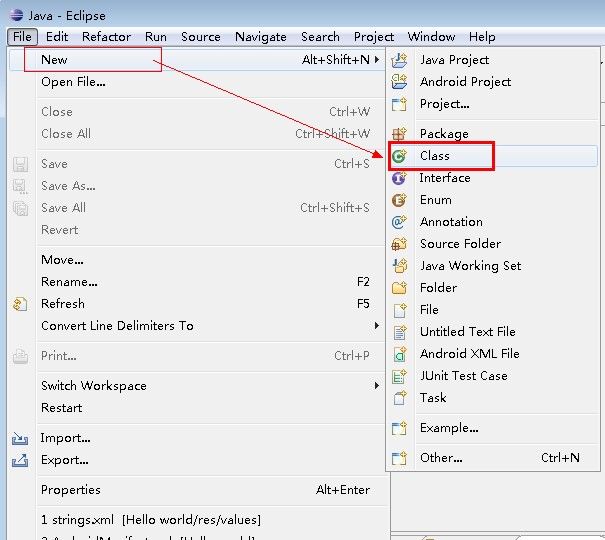The image size is (605, 540).
Task: Select Annotation label in submenu
Action: [451, 222]
